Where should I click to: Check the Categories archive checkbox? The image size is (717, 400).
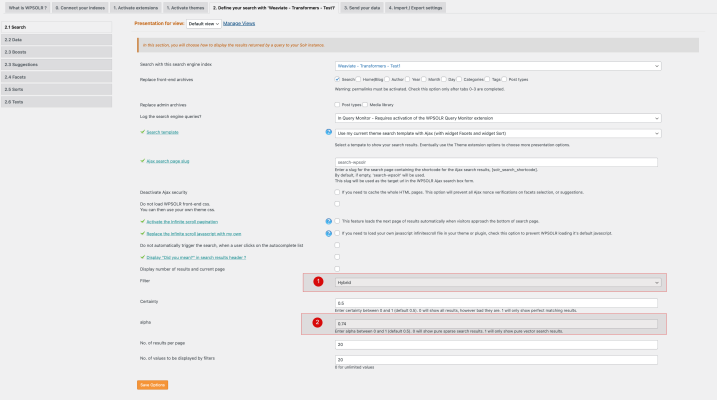click(459, 79)
